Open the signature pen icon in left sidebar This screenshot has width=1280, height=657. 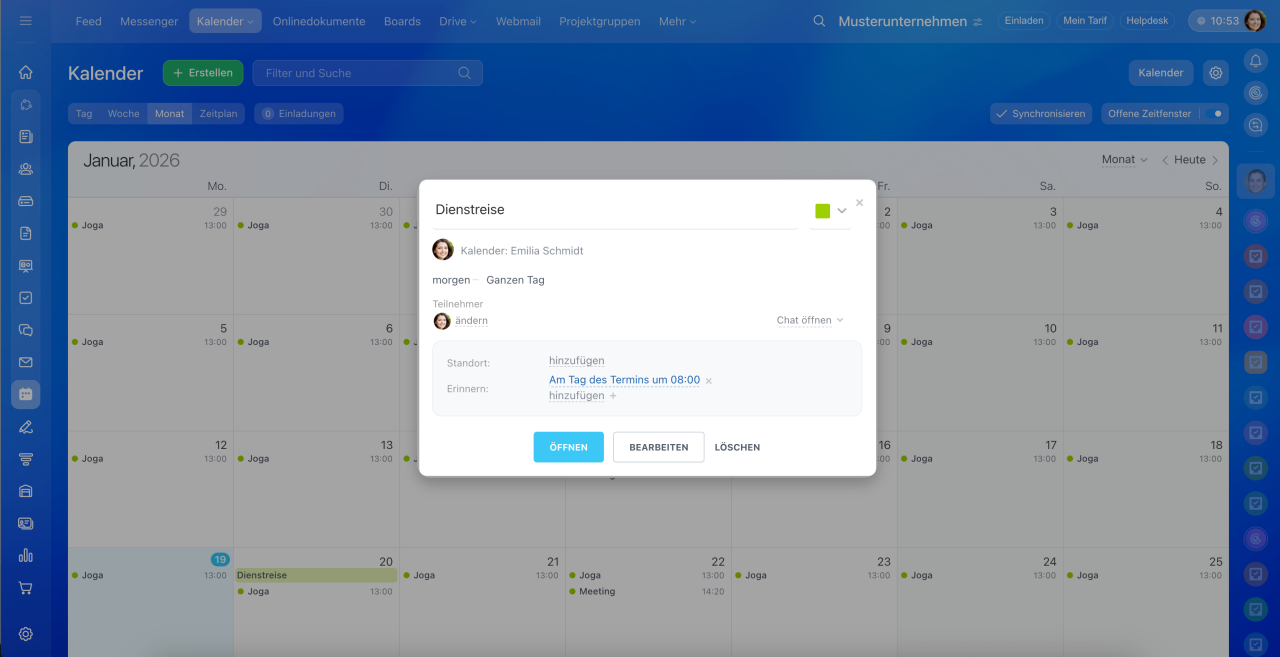26,427
